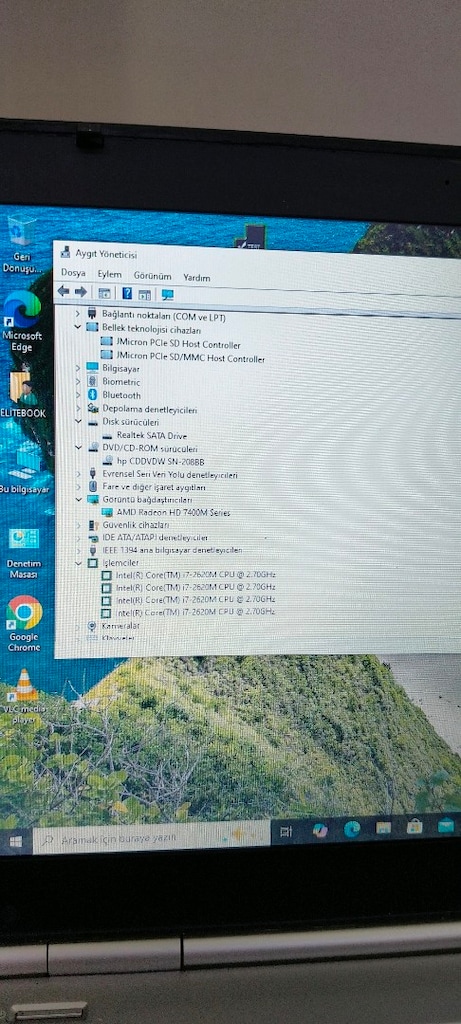Open Google Chrome desktop shortcut
This screenshot has width=461, height=1024.
(24, 624)
